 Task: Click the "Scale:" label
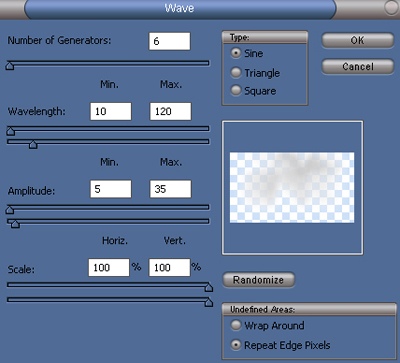(21, 269)
